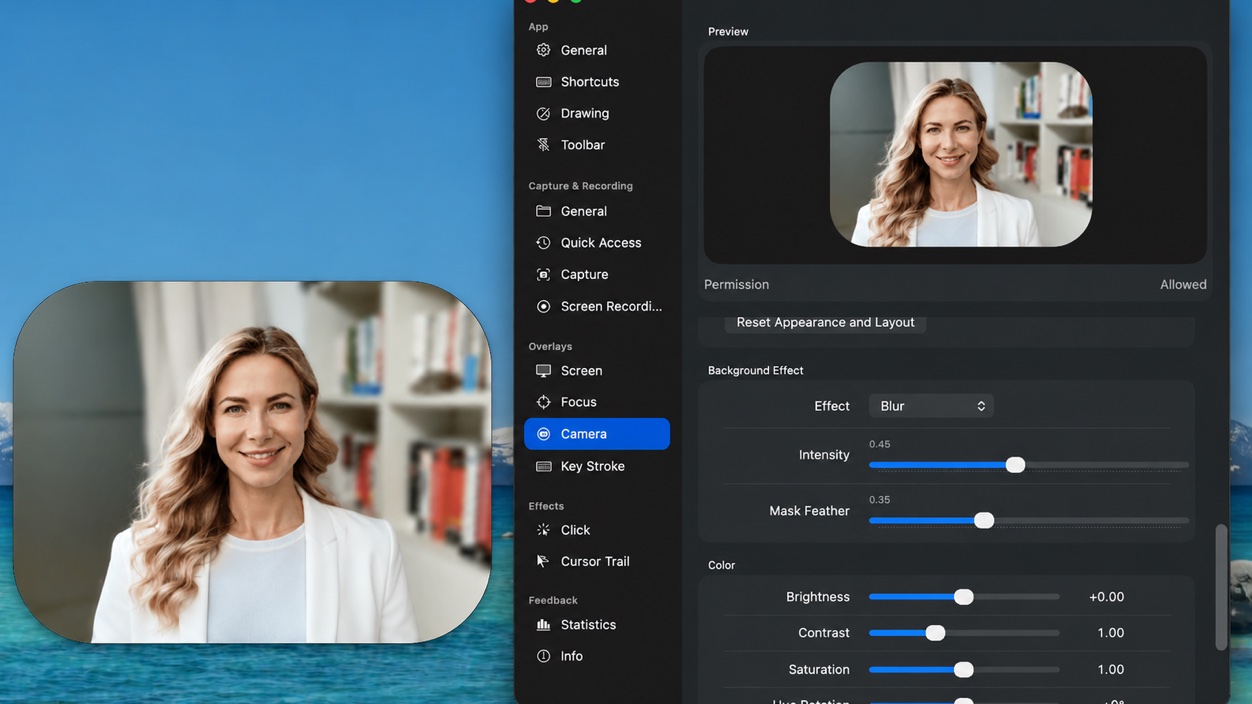Viewport: 1252px width, 704px height.
Task: Click the Mask Feather slider handle
Action: [984, 520]
